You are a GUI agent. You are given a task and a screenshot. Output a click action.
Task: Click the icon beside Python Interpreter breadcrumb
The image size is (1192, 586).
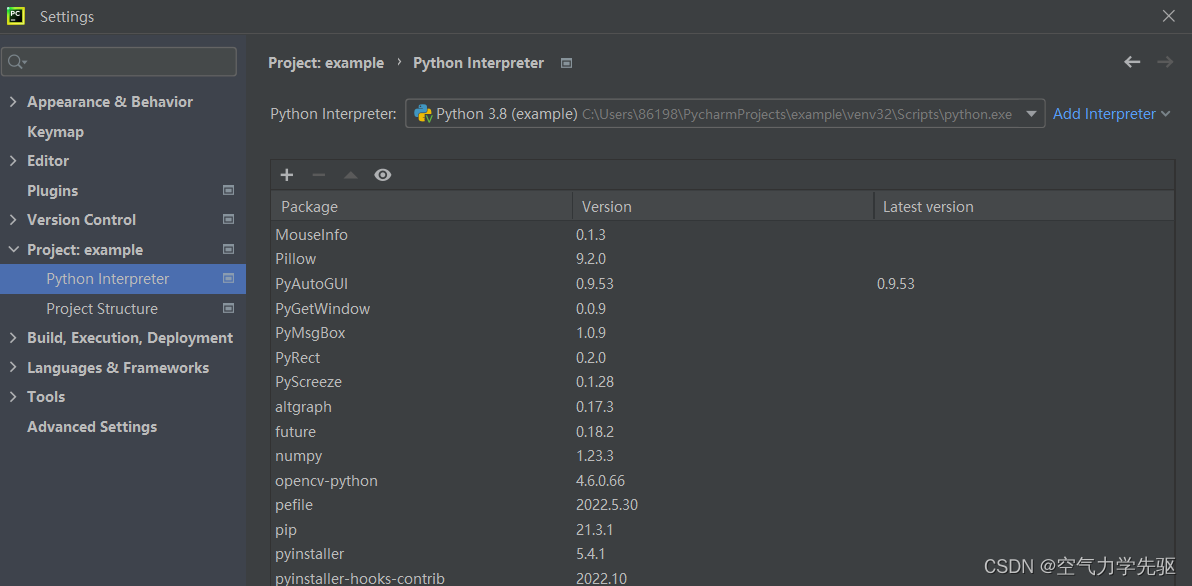[x=566, y=63]
